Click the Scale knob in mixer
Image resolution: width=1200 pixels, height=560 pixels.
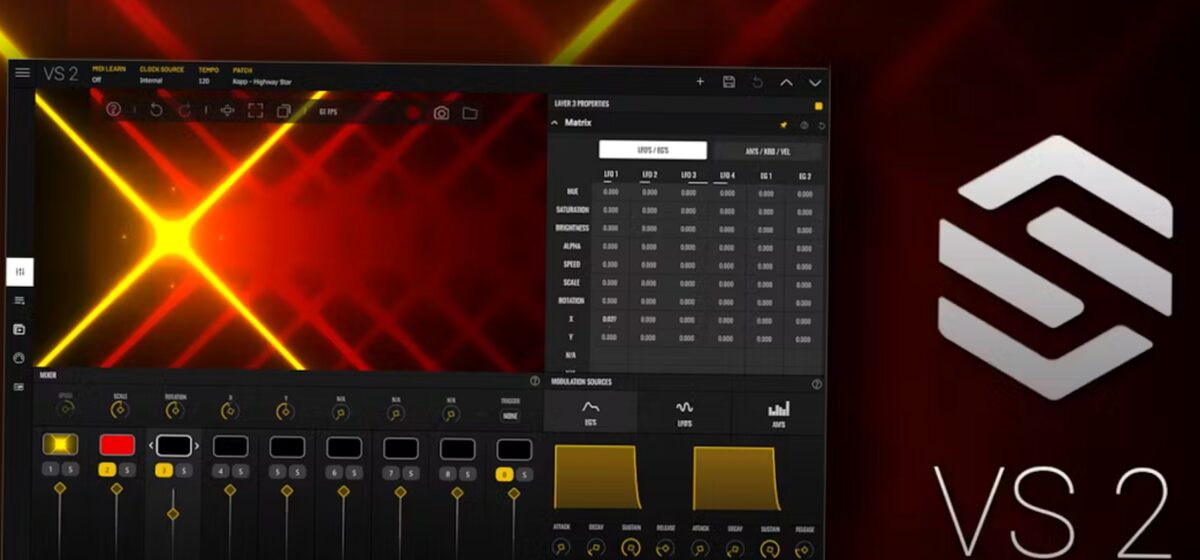(121, 411)
